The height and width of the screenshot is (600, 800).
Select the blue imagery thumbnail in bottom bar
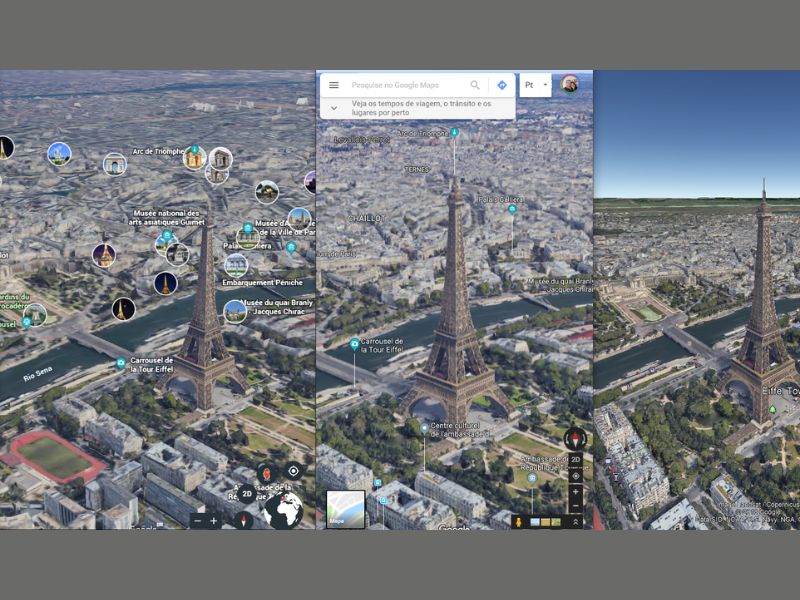tap(535, 522)
